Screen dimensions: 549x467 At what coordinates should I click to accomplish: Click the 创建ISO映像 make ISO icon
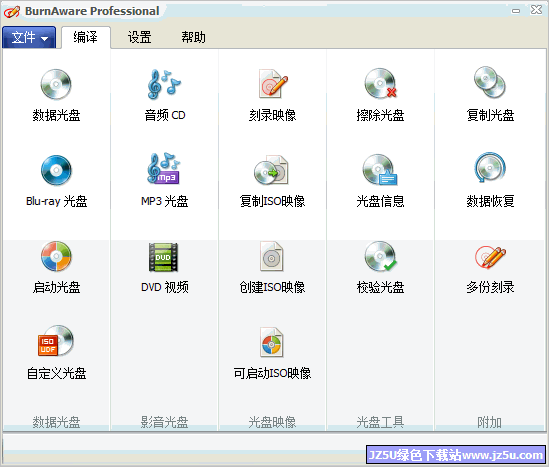(271, 256)
